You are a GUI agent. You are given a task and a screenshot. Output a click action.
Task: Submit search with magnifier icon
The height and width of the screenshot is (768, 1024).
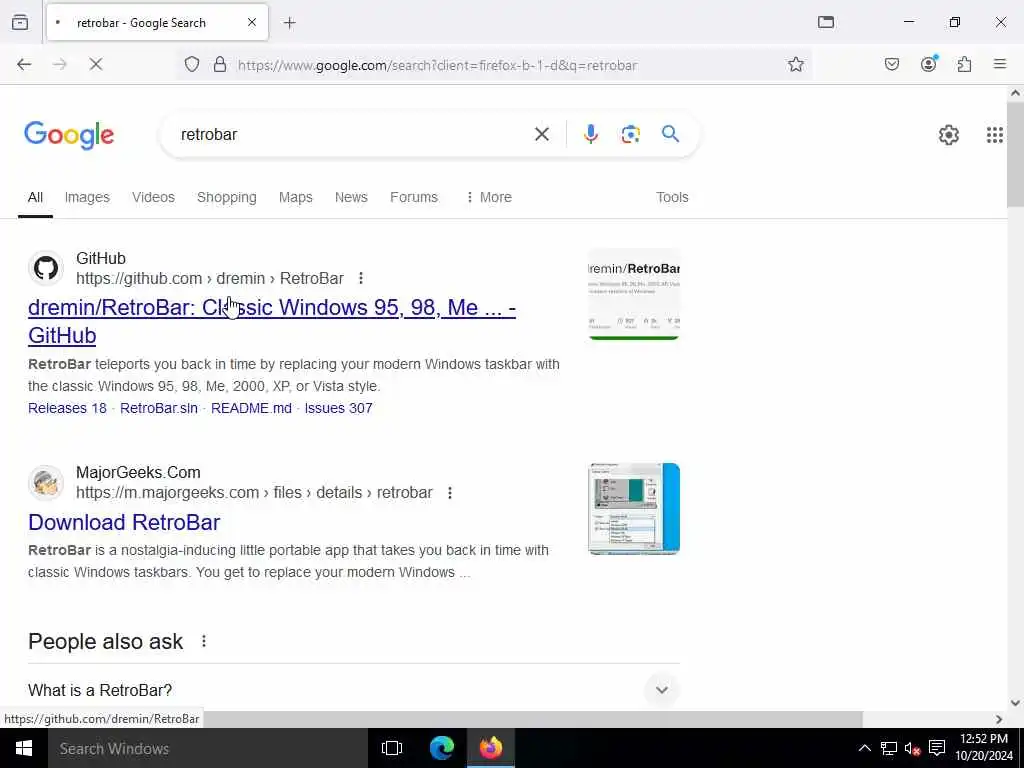670,134
